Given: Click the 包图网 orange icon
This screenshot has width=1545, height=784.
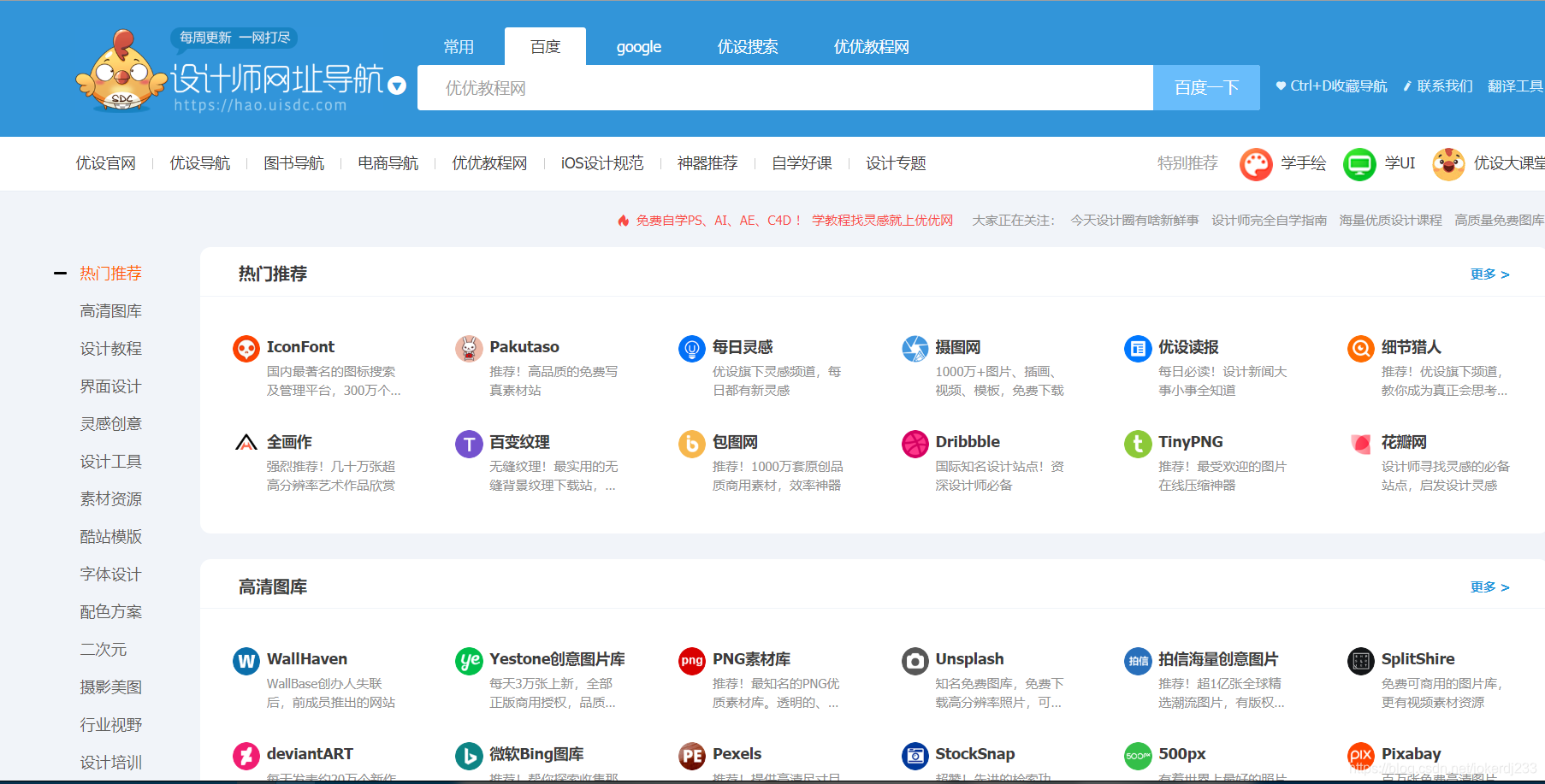Looking at the screenshot, I should click(x=692, y=444).
